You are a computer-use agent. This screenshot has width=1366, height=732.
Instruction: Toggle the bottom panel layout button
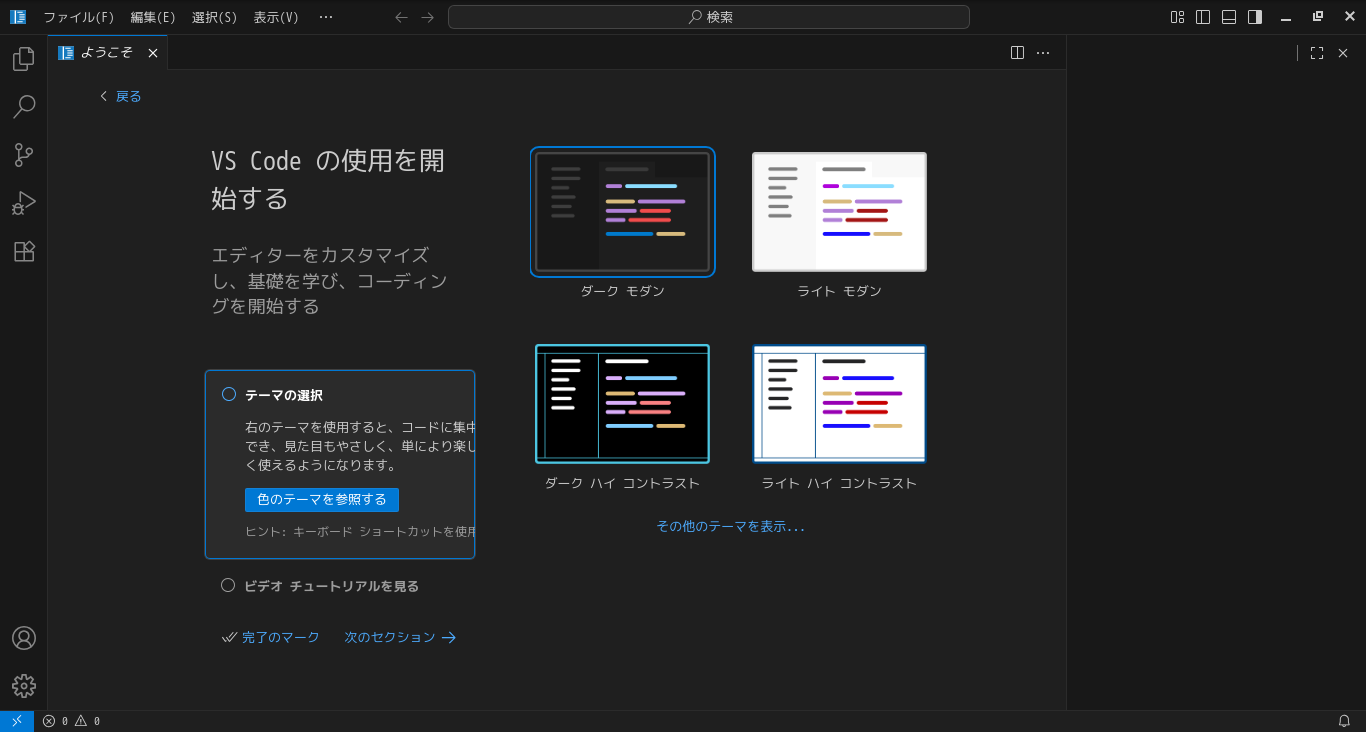pyautogui.click(x=1229, y=17)
